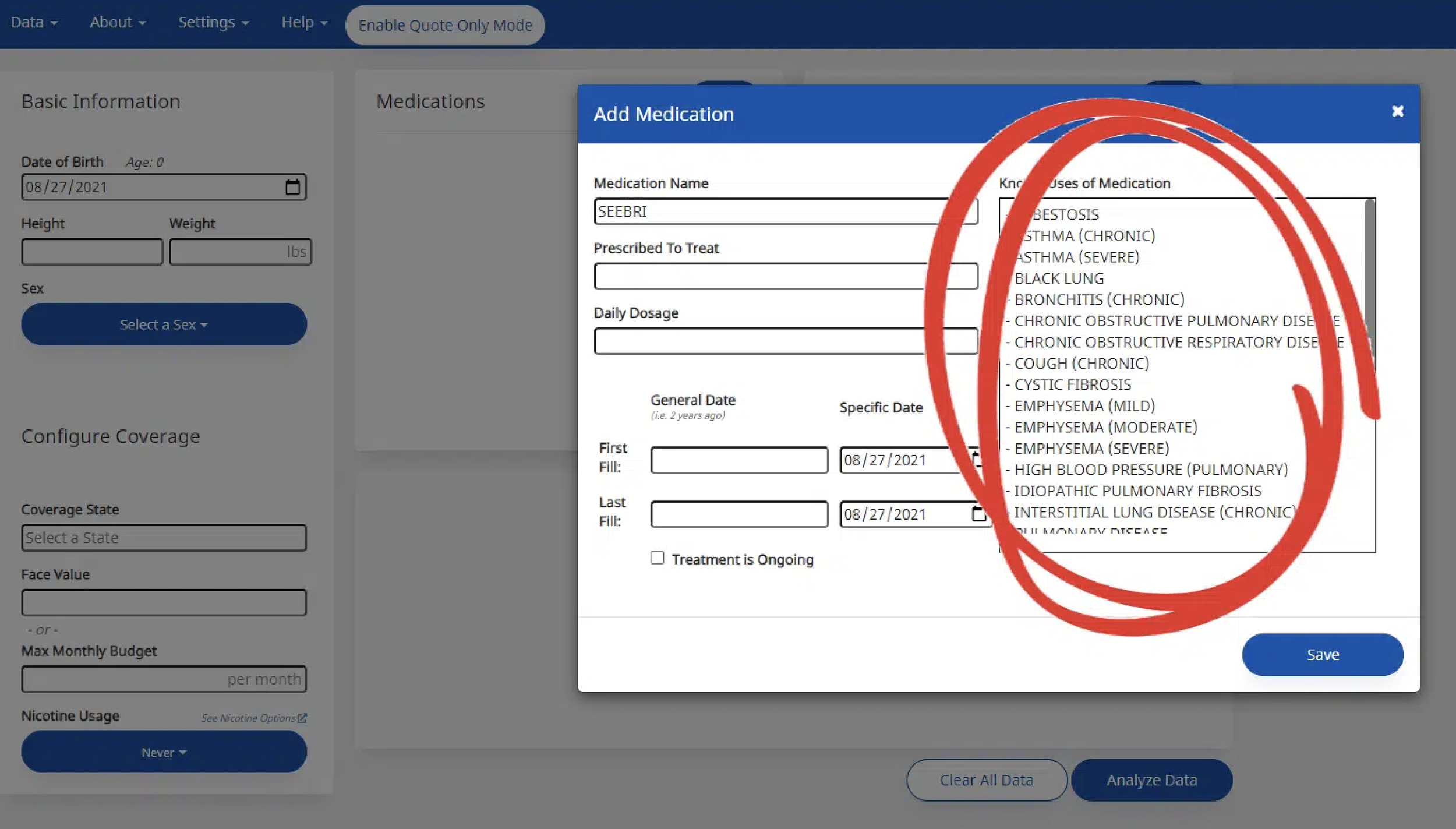Open the Data menu
The height and width of the screenshot is (829, 1456).
tap(34, 22)
